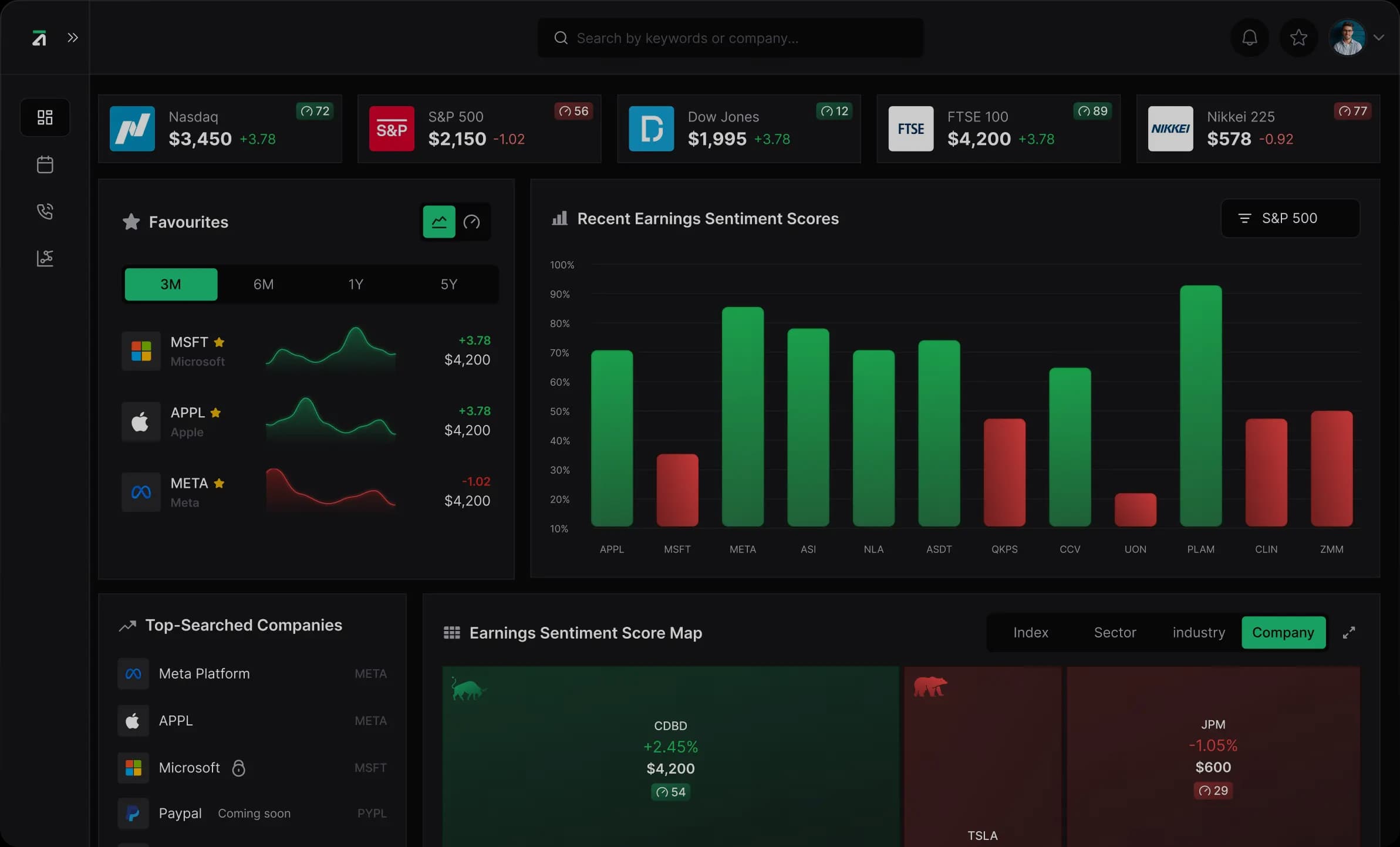This screenshot has height=847, width=1400.
Task: Click inside the search bar
Action: click(730, 37)
